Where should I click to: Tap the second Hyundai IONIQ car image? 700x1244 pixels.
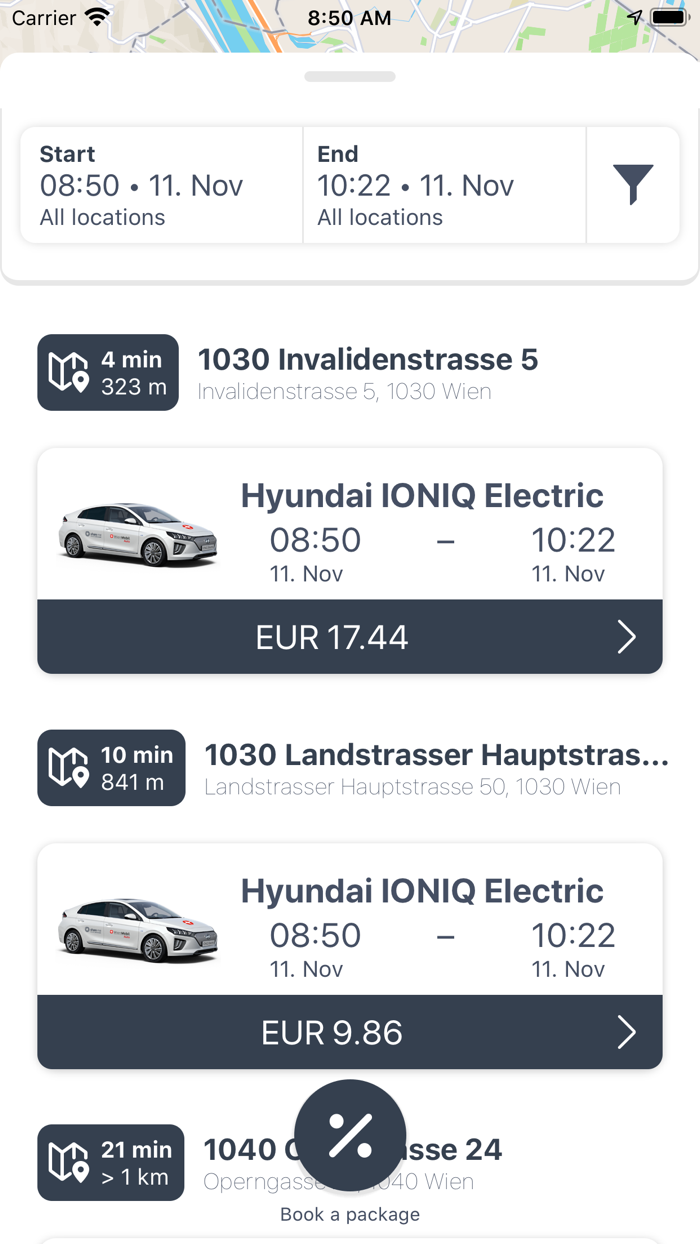pyautogui.click(x=138, y=930)
